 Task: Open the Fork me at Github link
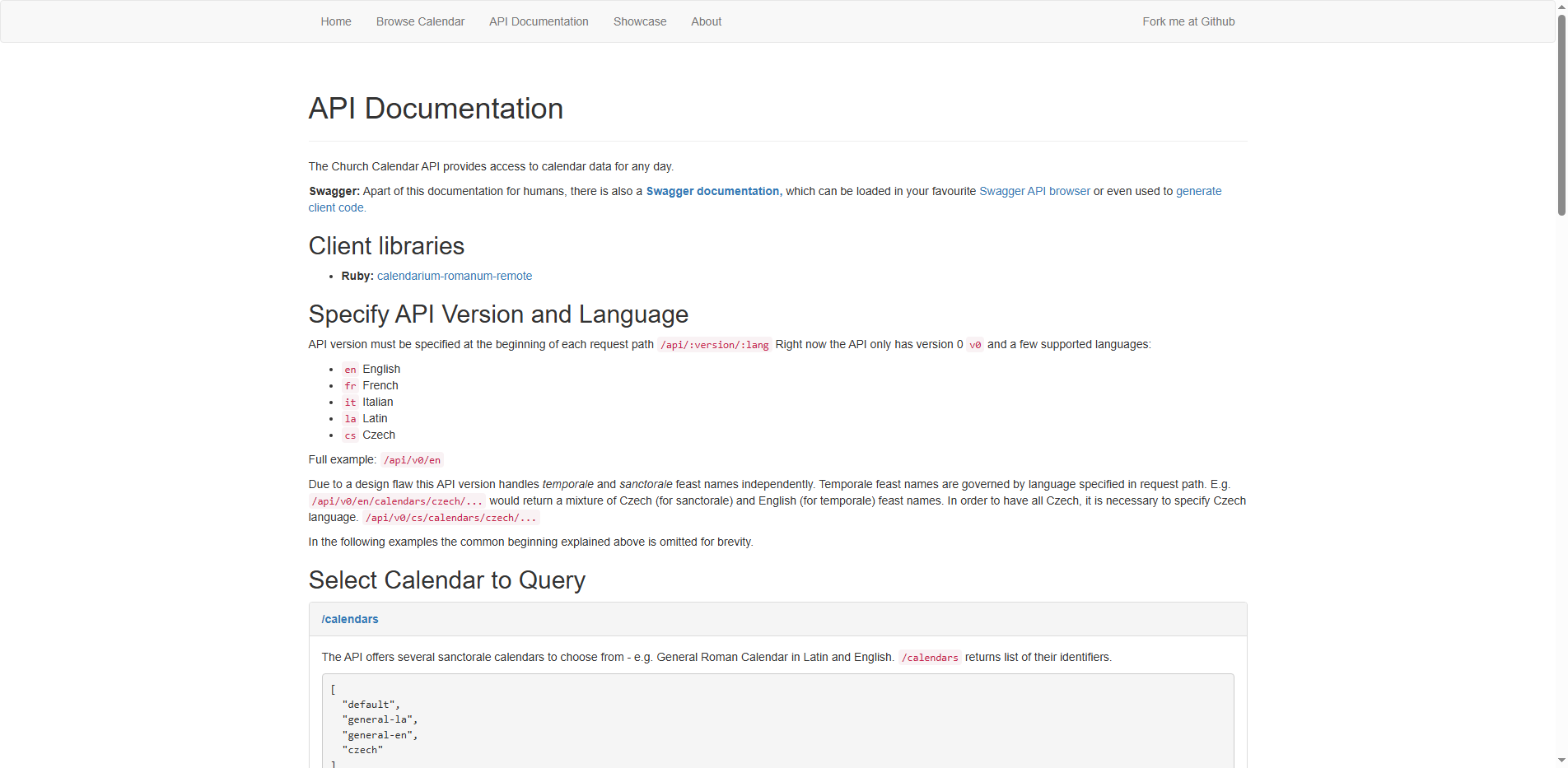click(1188, 21)
